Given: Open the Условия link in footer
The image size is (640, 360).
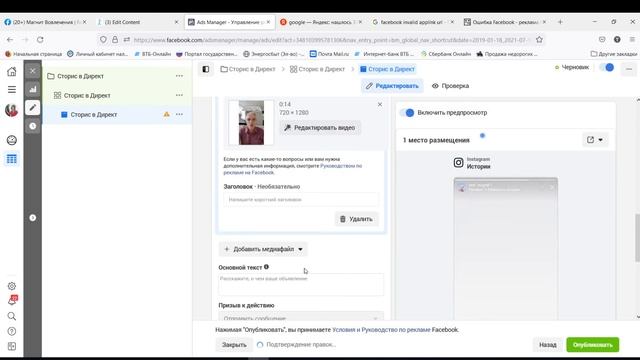Looking at the screenshot, I should coord(343,329).
